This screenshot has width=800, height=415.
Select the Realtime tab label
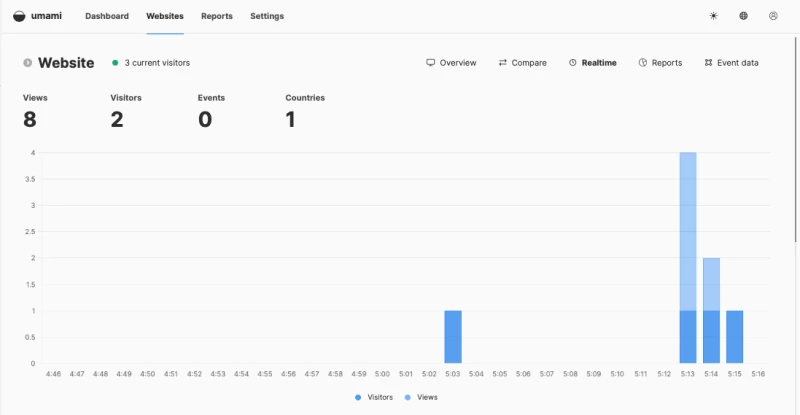click(x=599, y=63)
